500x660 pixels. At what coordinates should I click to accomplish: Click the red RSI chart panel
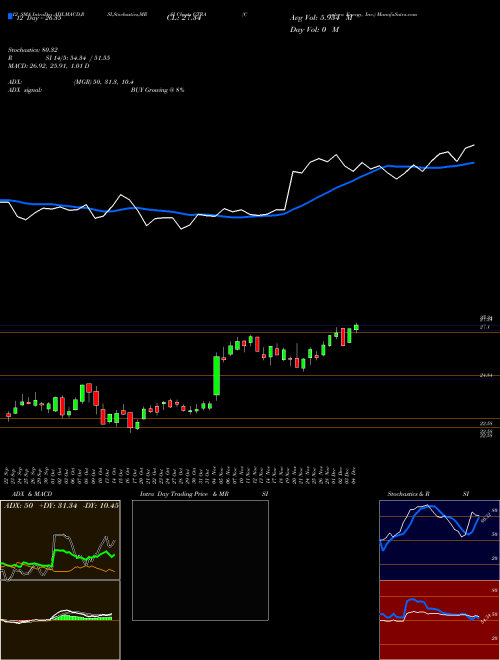(439, 620)
